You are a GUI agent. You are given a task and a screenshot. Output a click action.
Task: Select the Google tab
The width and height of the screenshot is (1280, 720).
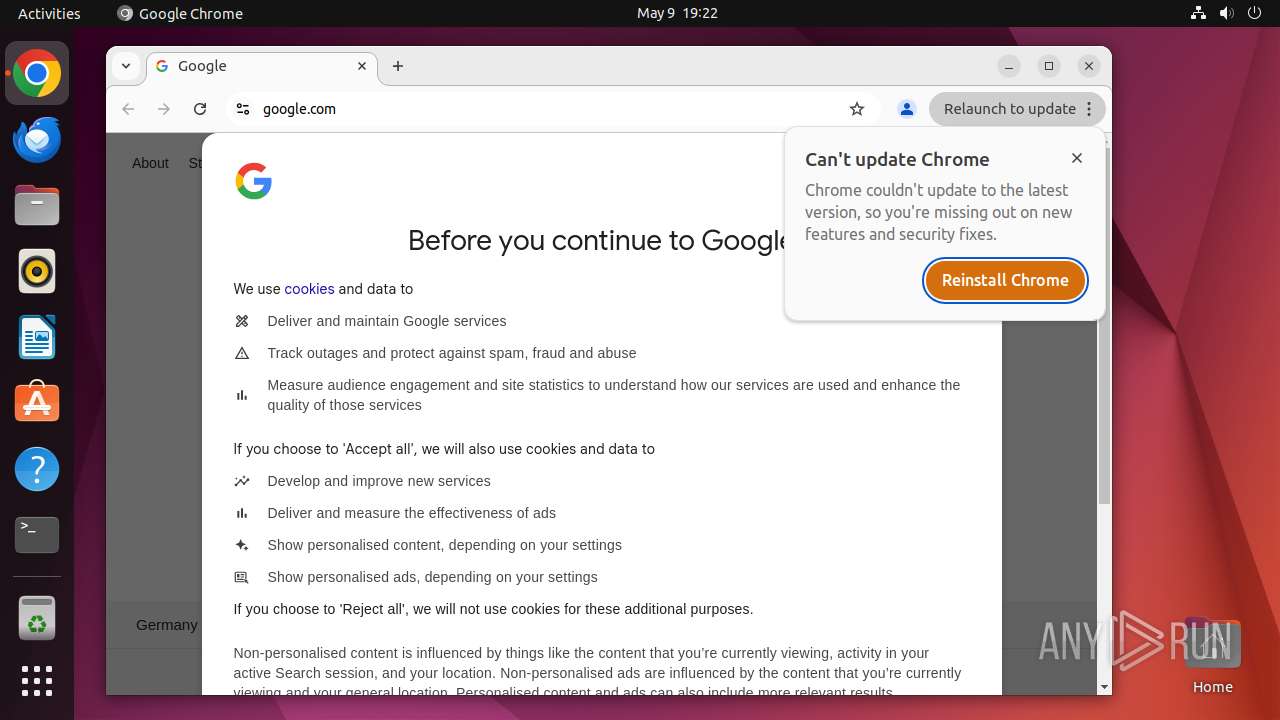pyautogui.click(x=262, y=66)
